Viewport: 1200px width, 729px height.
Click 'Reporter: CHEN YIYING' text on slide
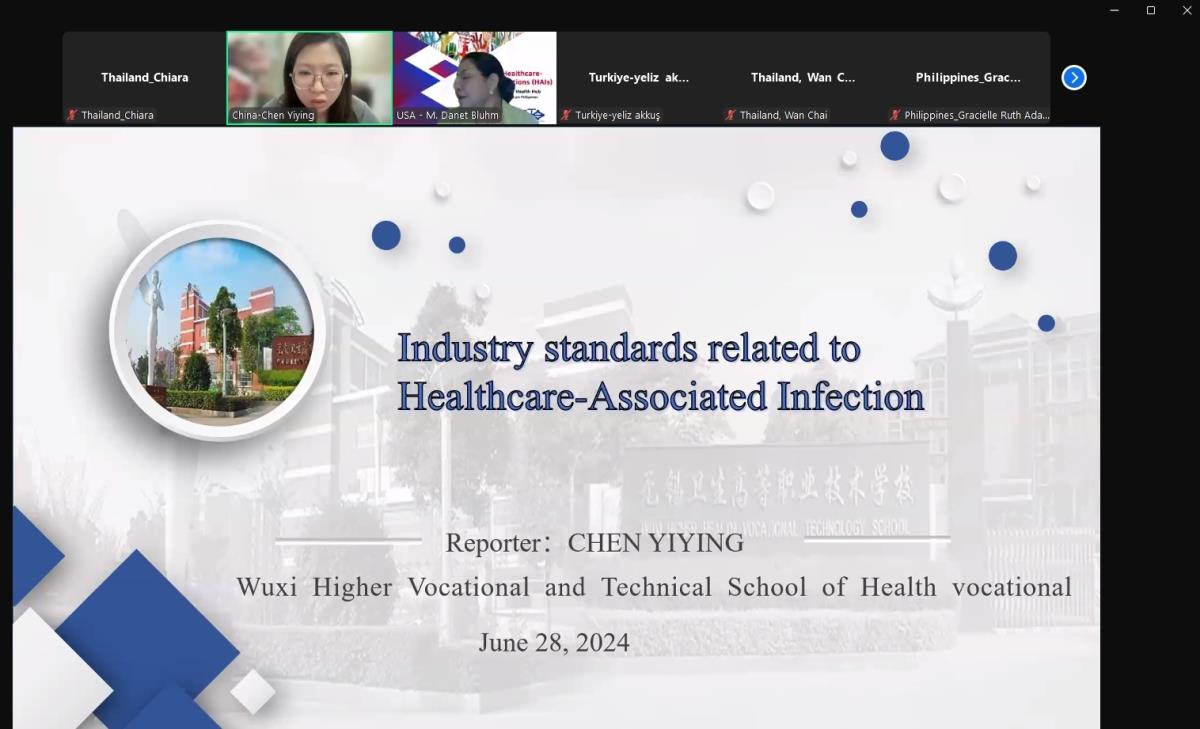tap(595, 543)
